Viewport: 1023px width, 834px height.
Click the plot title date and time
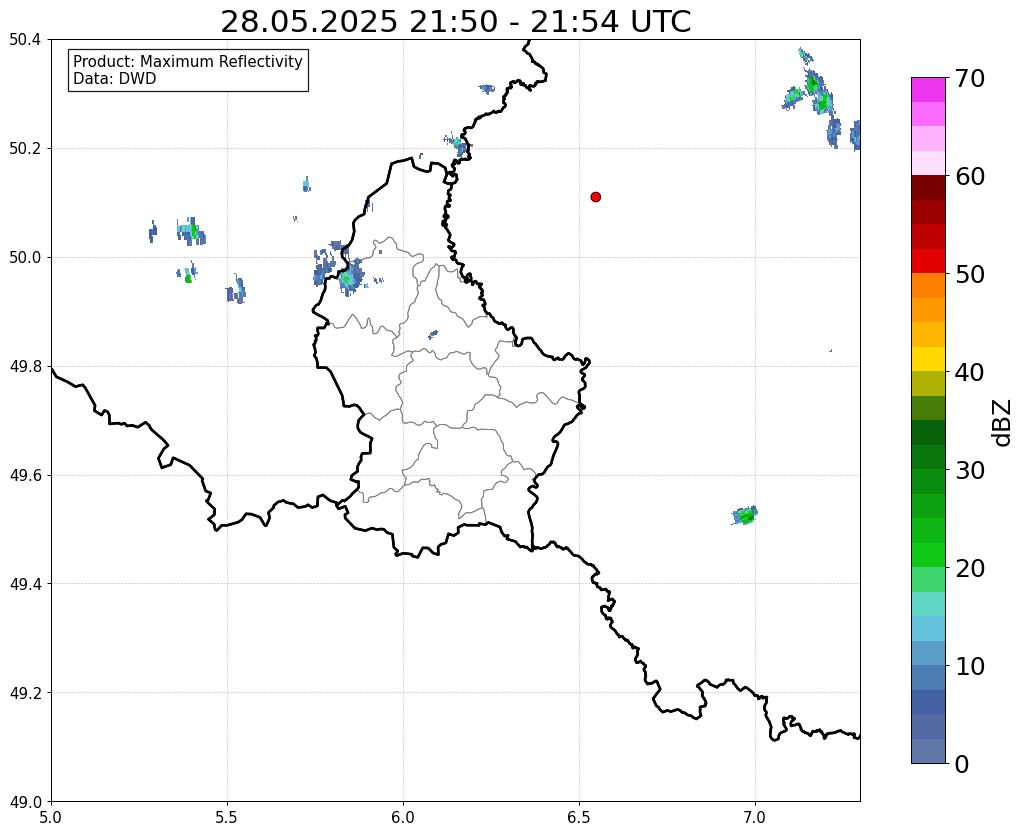tap(455, 22)
